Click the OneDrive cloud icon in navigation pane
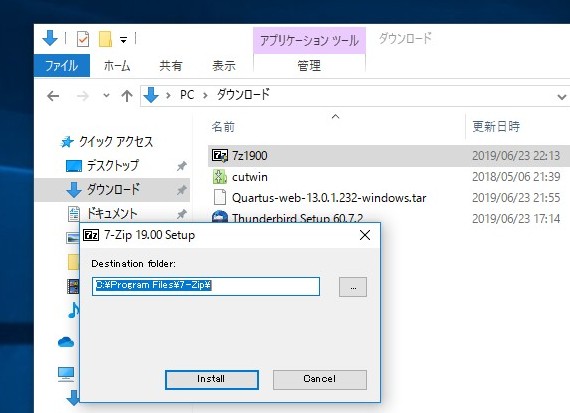570x413 pixels. (66, 342)
